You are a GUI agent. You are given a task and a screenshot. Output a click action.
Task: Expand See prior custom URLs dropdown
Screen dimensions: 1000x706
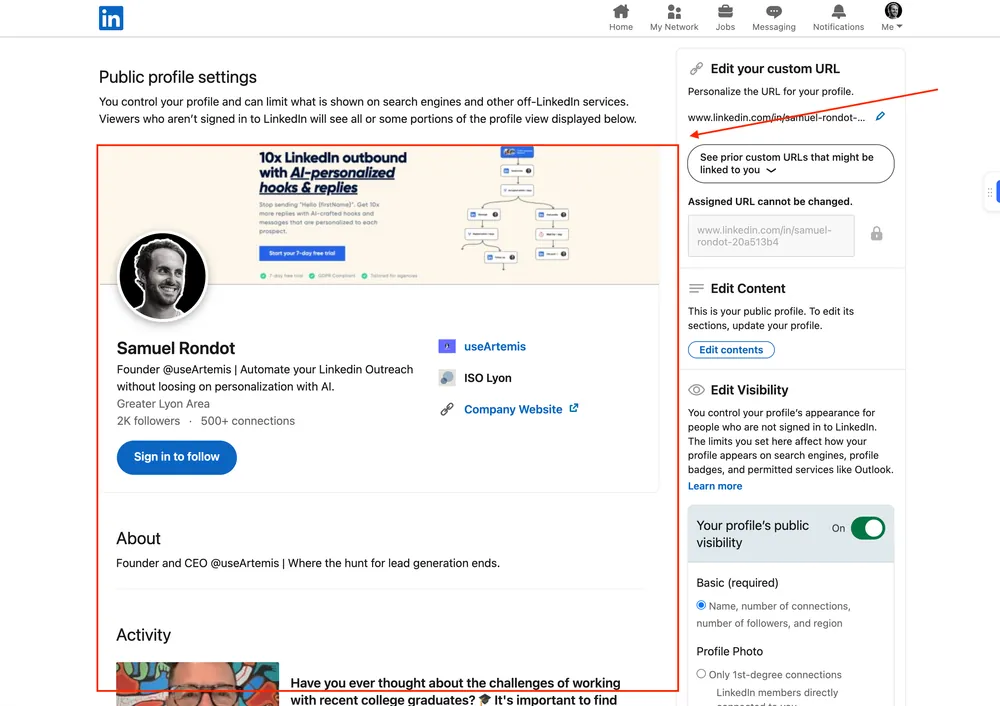pyautogui.click(x=790, y=164)
